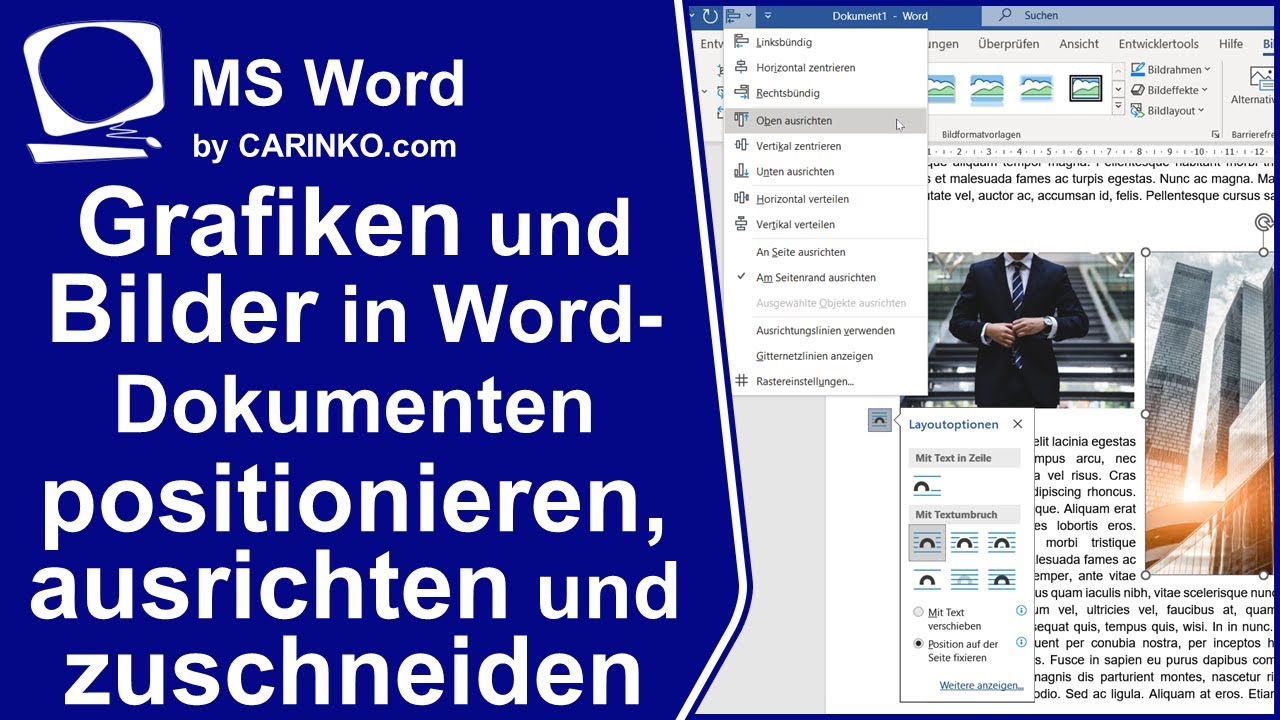Select the Vor den Text wrap option
The height and width of the screenshot is (720, 1280).
coord(1001,579)
